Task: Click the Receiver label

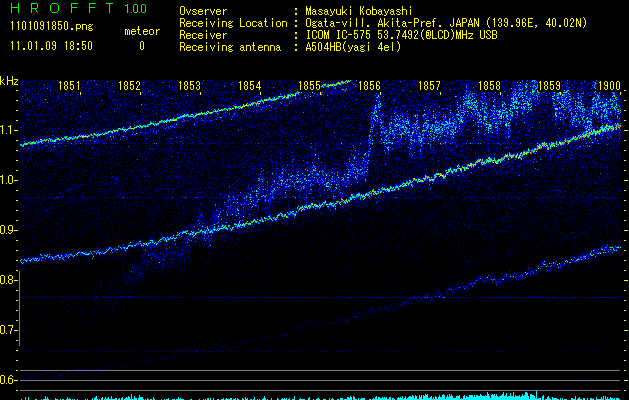Action: coord(203,35)
